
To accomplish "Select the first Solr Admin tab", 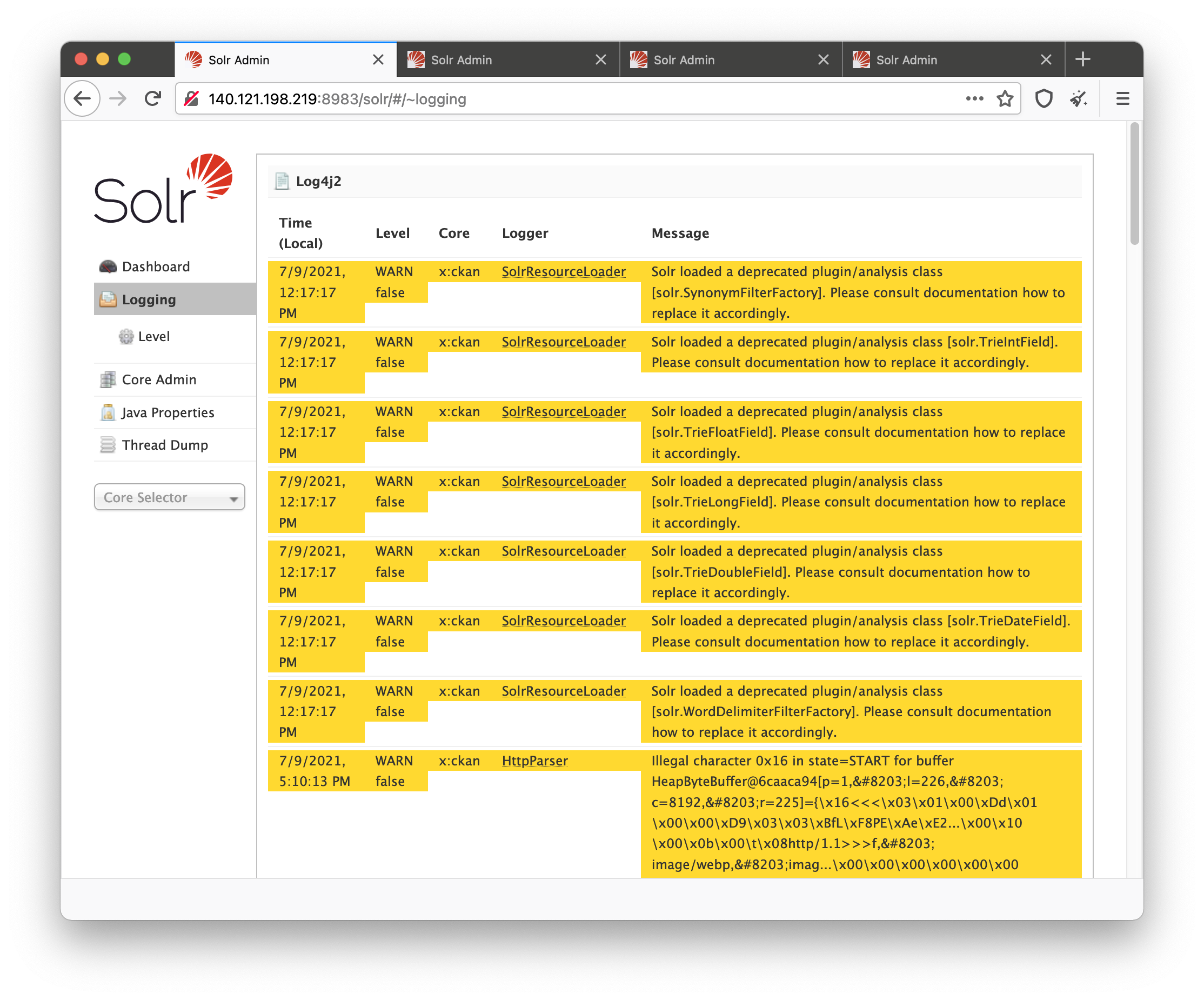I will [285, 59].
